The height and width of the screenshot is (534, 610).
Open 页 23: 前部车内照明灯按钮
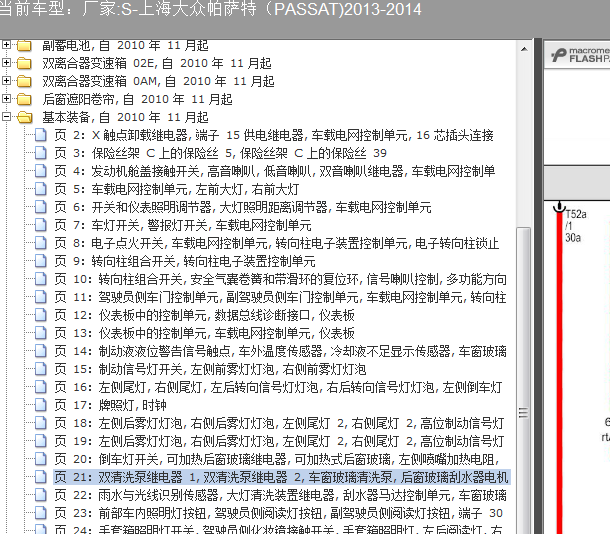(x=279, y=513)
